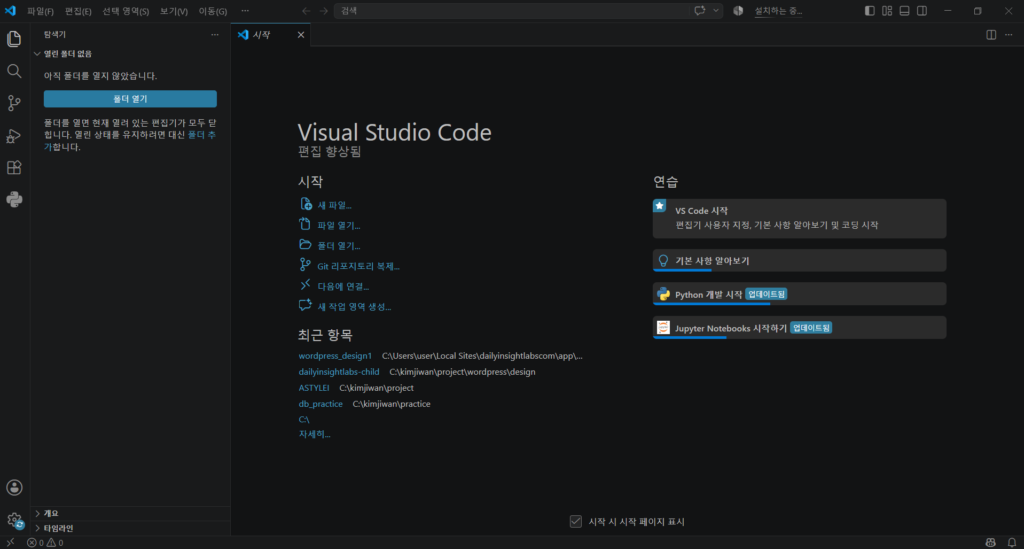
Task: Open the notifications bell icon
Action: click(x=1012, y=542)
